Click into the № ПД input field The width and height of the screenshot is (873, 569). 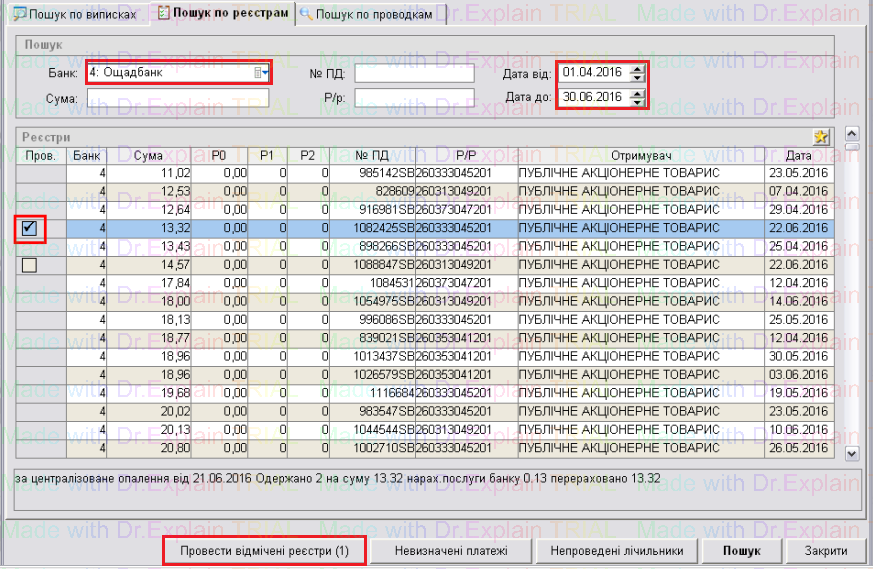414,73
